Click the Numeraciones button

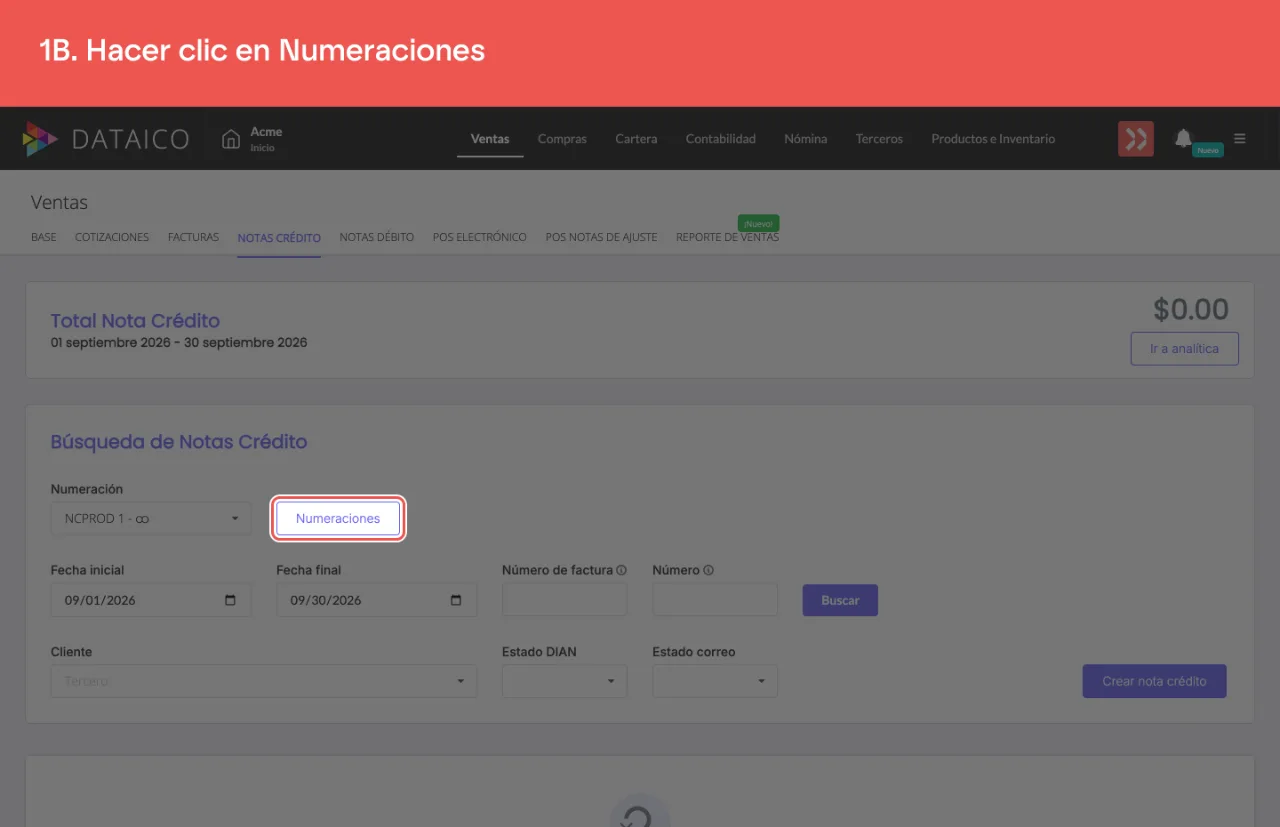point(338,519)
